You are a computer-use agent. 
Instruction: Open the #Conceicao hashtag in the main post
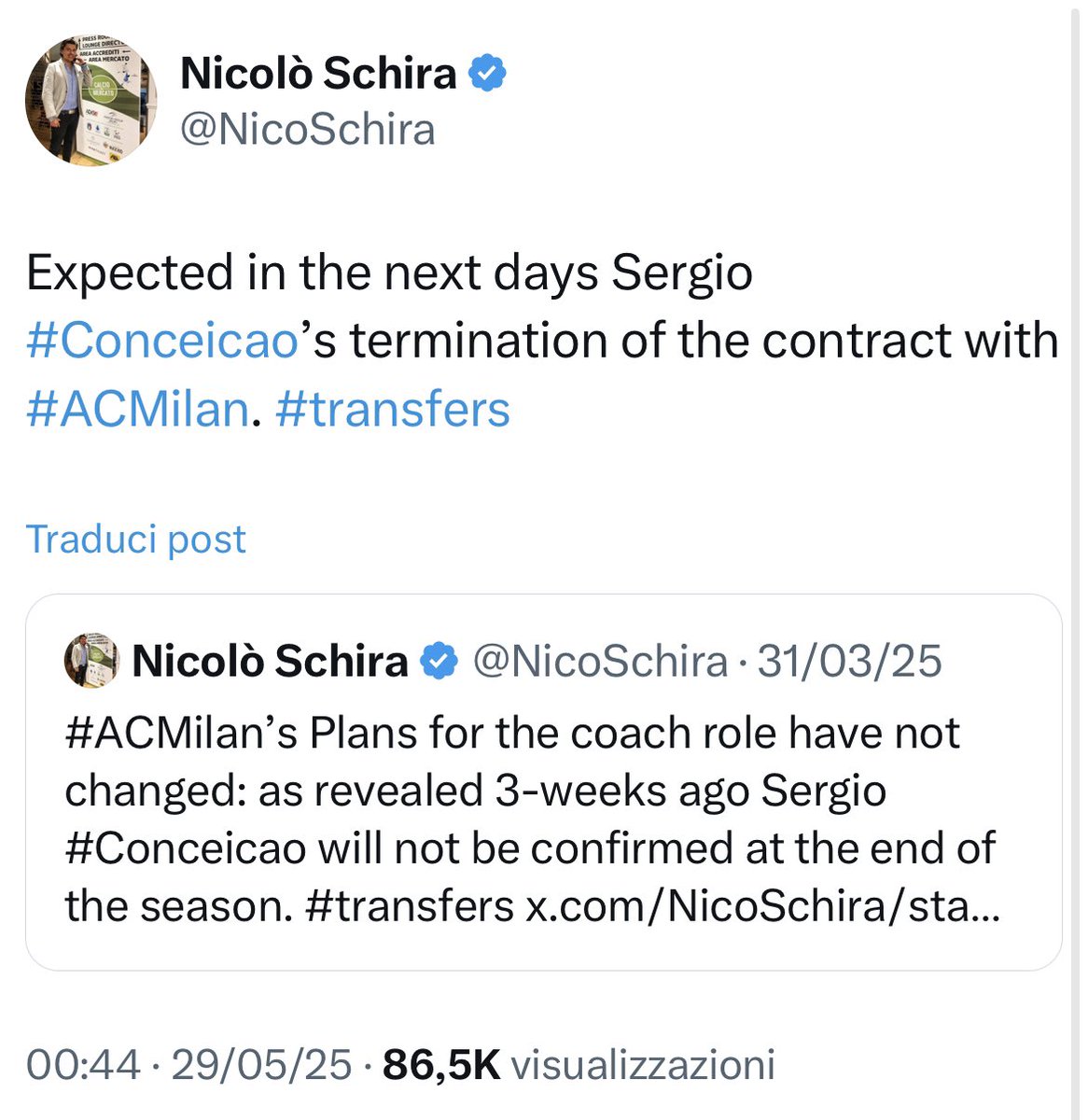162,341
